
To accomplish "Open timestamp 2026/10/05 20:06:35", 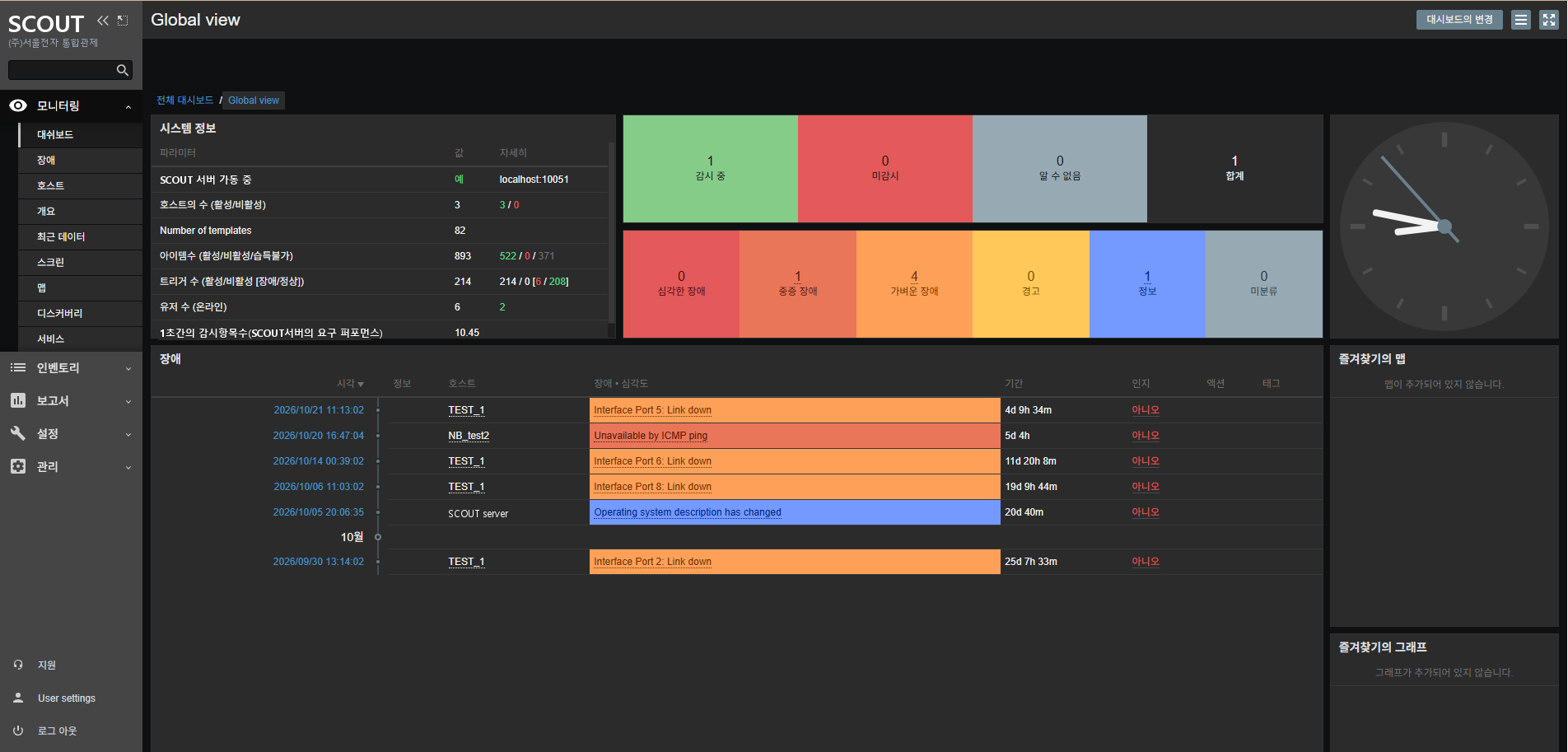I will (318, 512).
